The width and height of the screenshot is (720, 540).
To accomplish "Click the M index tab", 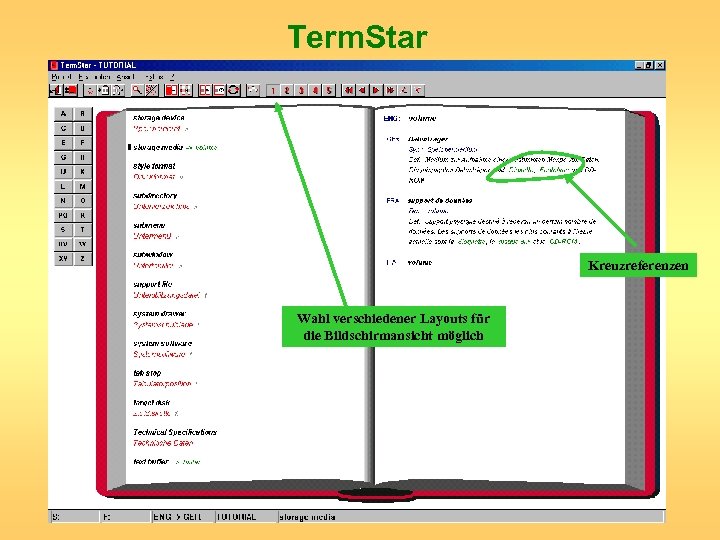I will pos(83,186).
